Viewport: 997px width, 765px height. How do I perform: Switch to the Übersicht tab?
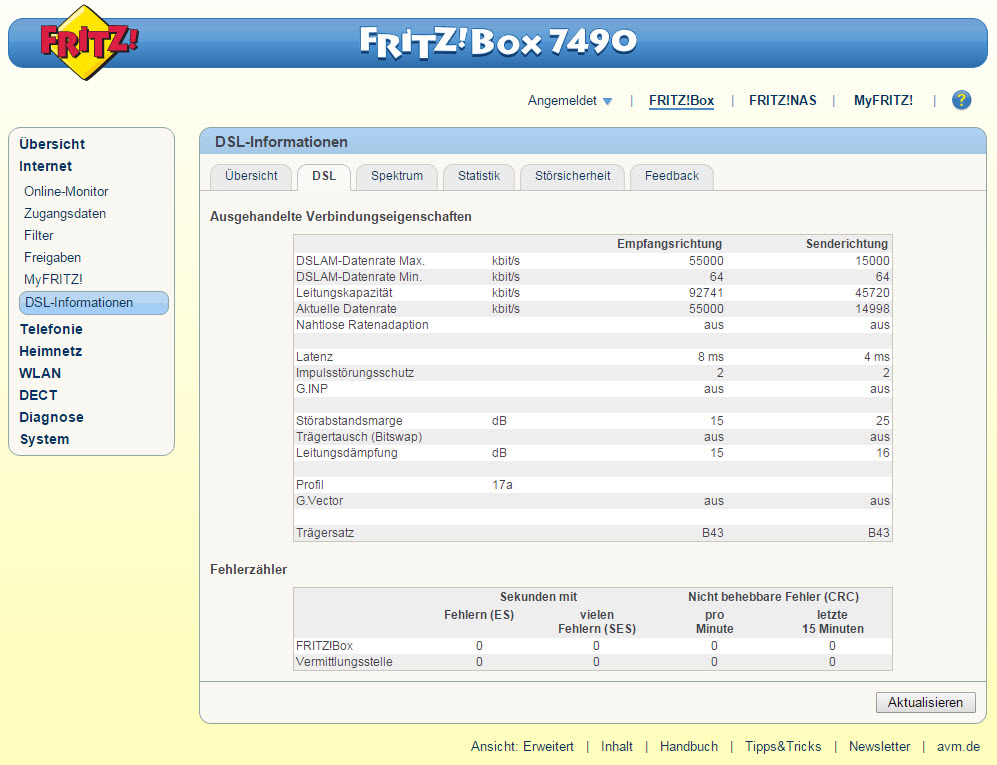[x=251, y=176]
